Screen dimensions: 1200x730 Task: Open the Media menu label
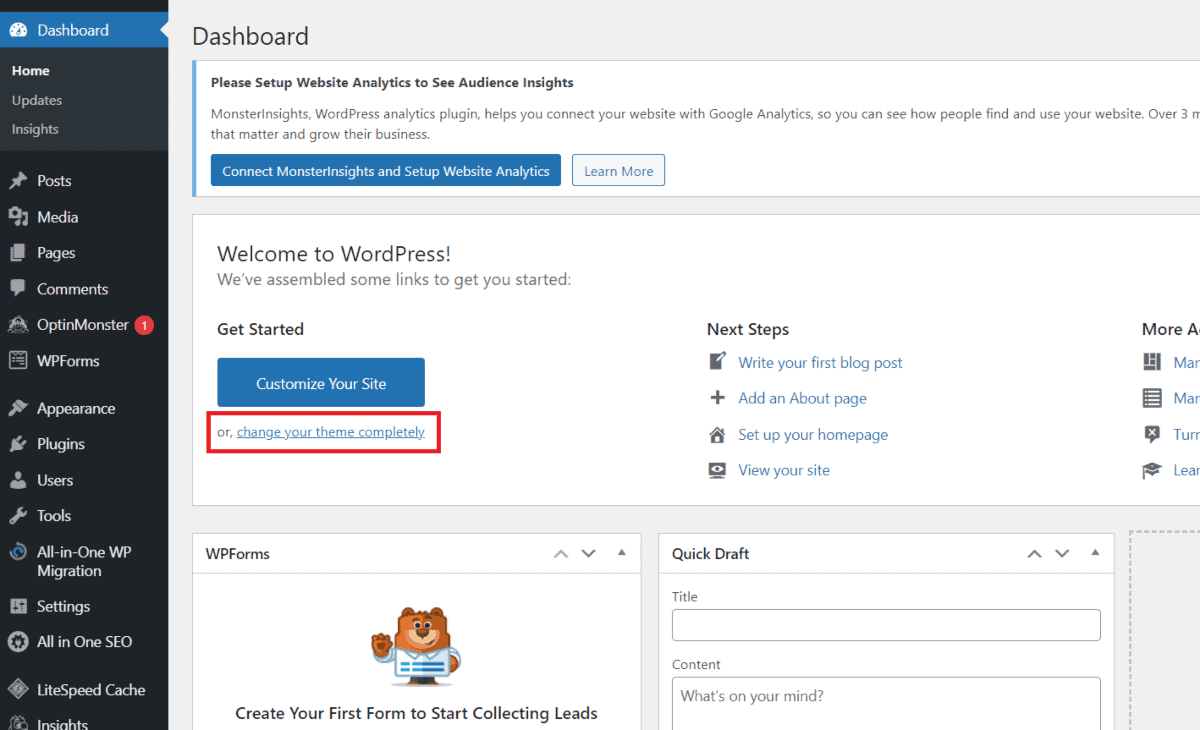click(58, 217)
